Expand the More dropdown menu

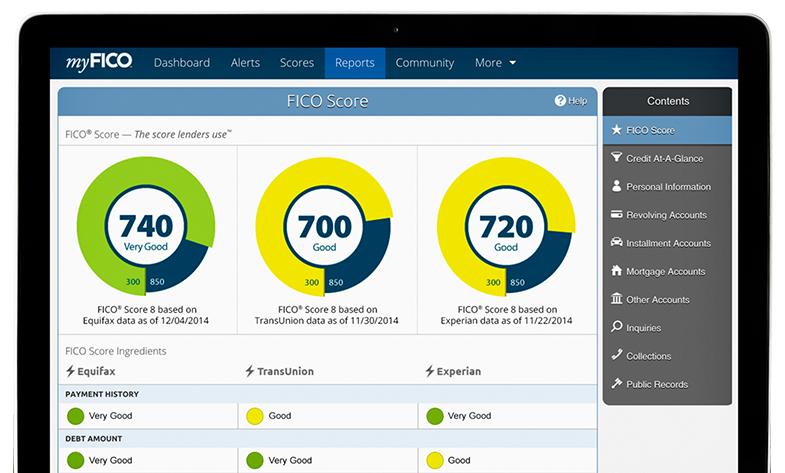[495, 63]
